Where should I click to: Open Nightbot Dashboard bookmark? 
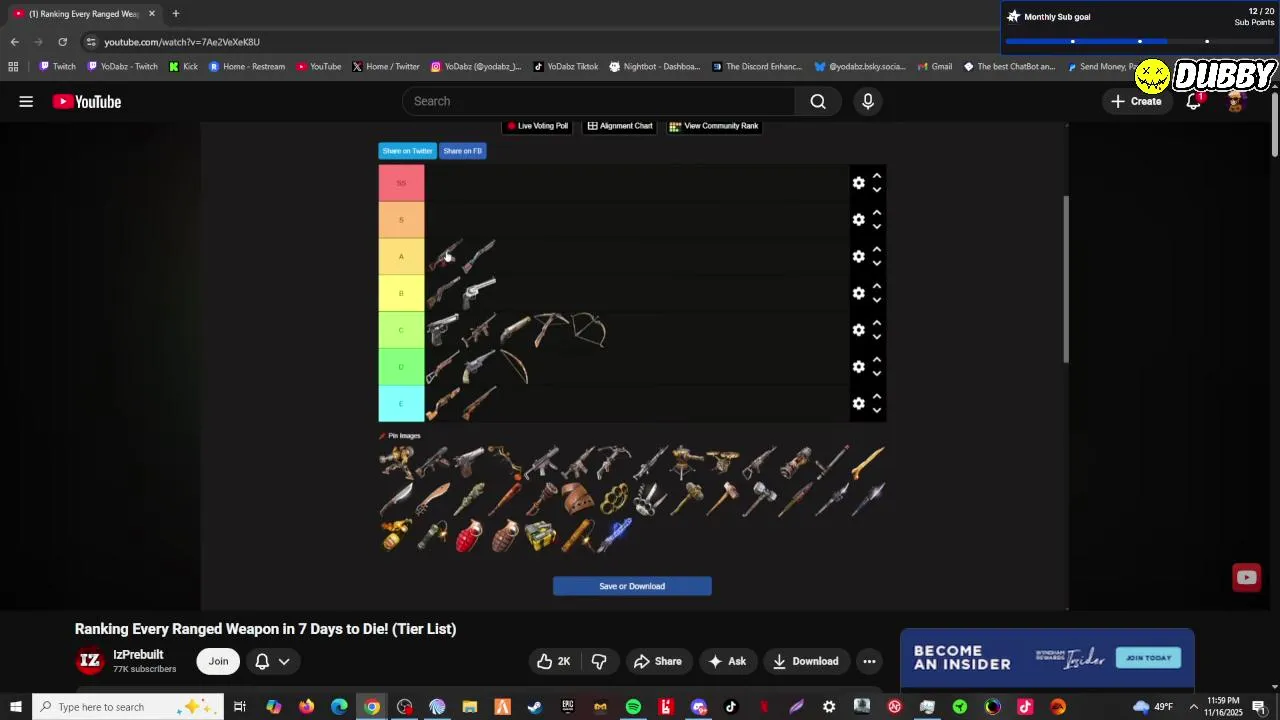(655, 67)
